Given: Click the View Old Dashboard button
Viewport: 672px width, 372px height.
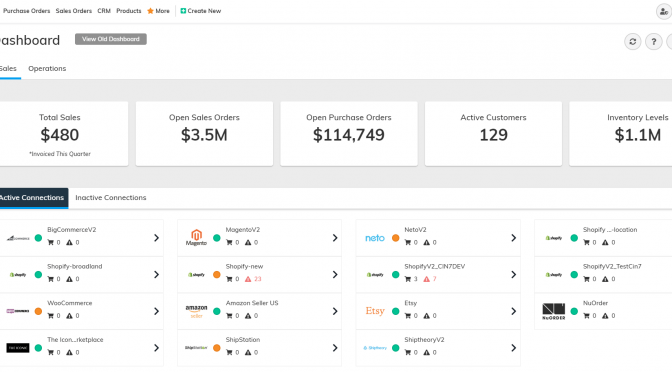Looking at the screenshot, I should click(x=111, y=39).
